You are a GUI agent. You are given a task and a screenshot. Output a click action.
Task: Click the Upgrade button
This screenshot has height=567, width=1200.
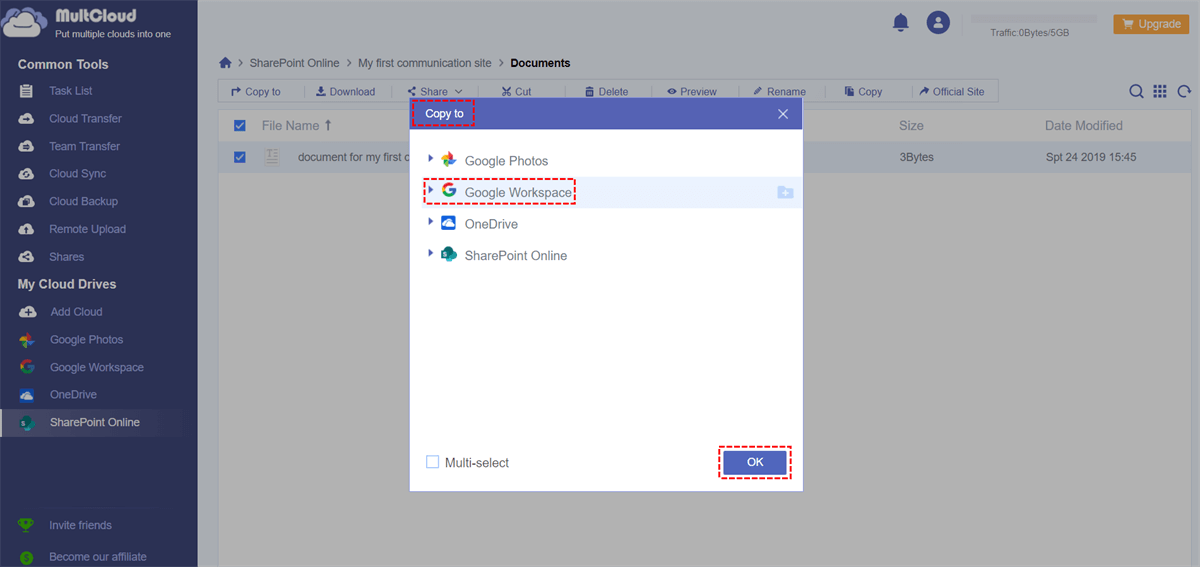coord(1151,24)
